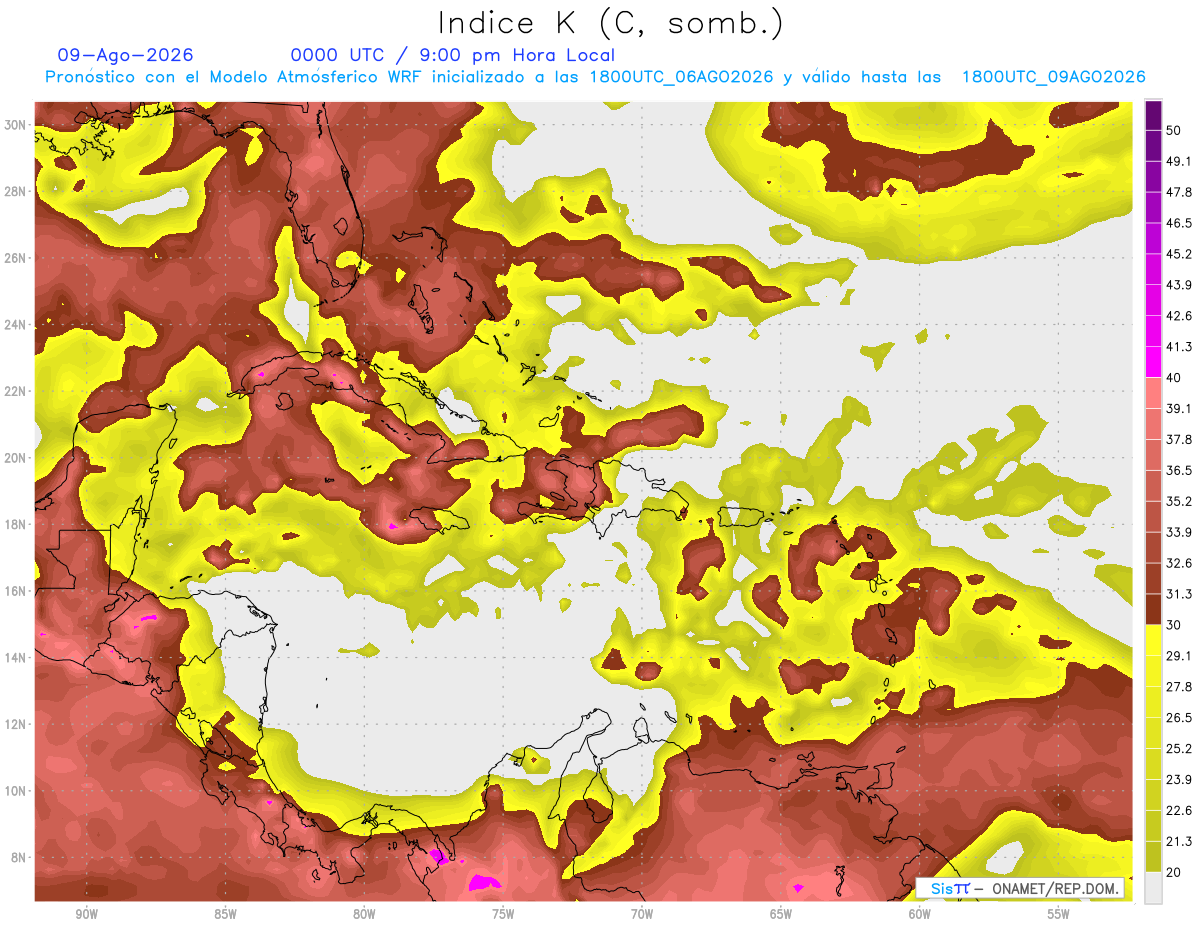Screen dimensions: 1200x927
Task: Click legend value '50'
Action: (x=1174, y=130)
